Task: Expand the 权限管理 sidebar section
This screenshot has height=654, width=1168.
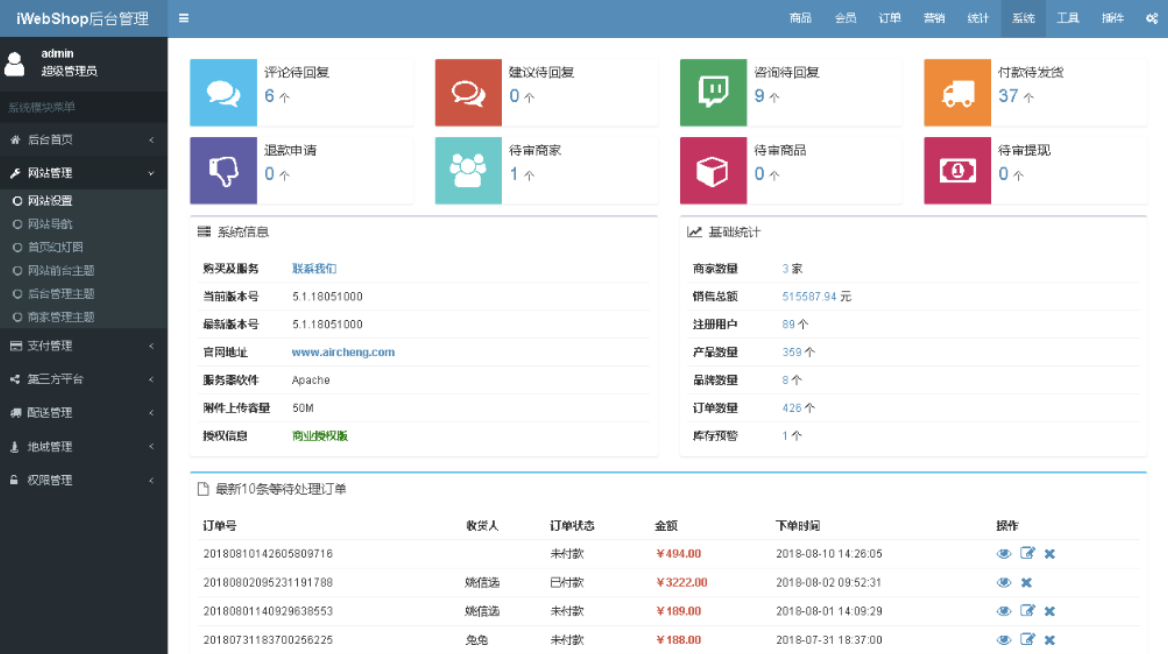Action: point(83,480)
